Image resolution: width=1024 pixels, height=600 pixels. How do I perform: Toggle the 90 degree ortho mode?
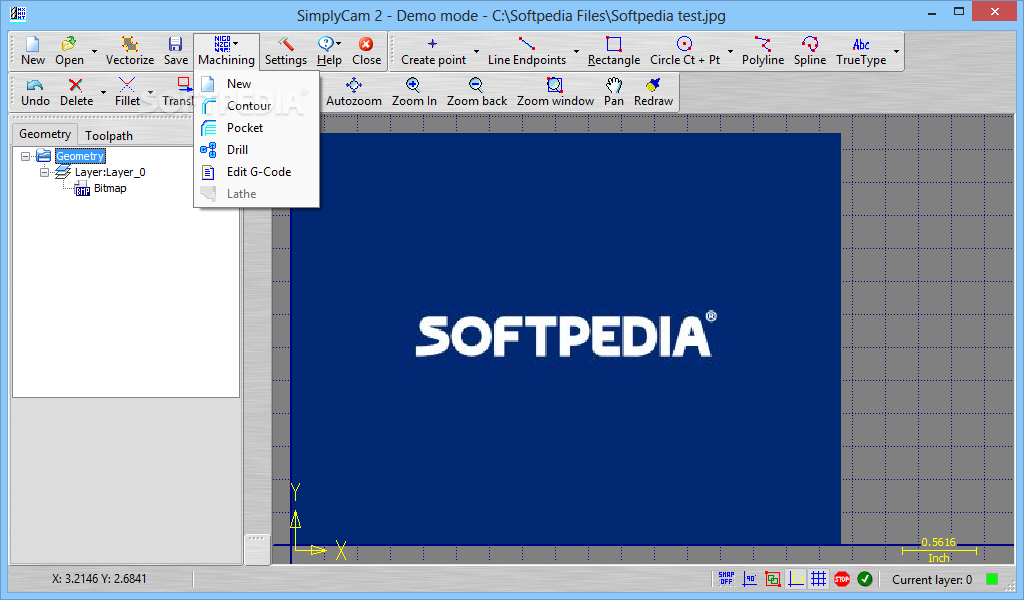click(x=750, y=579)
